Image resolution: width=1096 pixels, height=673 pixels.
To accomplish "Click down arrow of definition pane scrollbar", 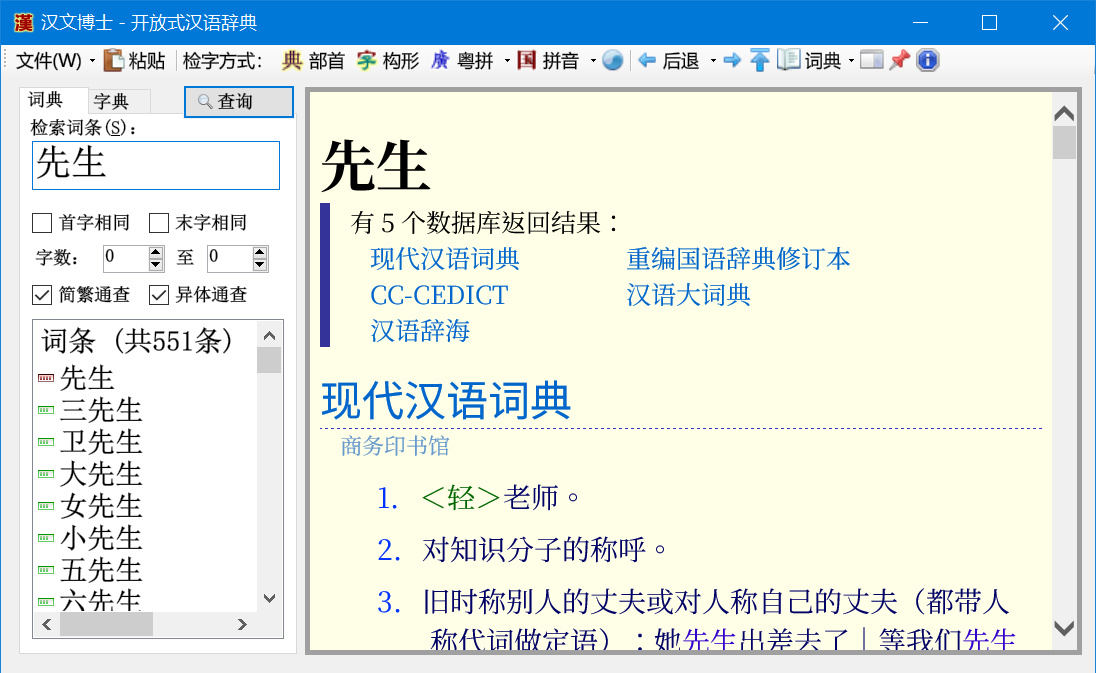I will click(1064, 628).
